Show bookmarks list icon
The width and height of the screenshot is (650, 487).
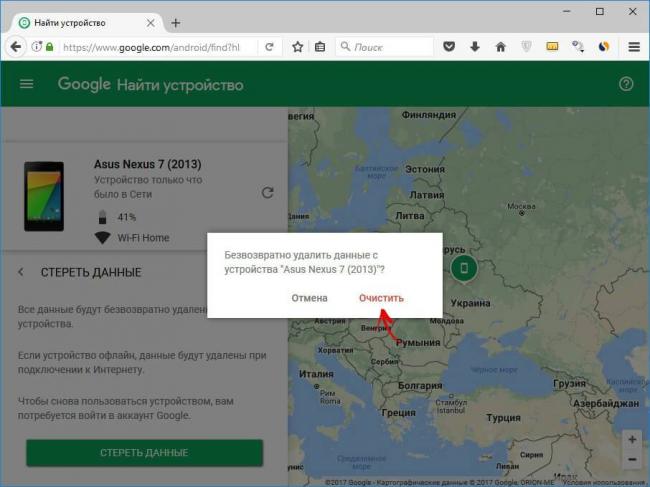(x=320, y=47)
